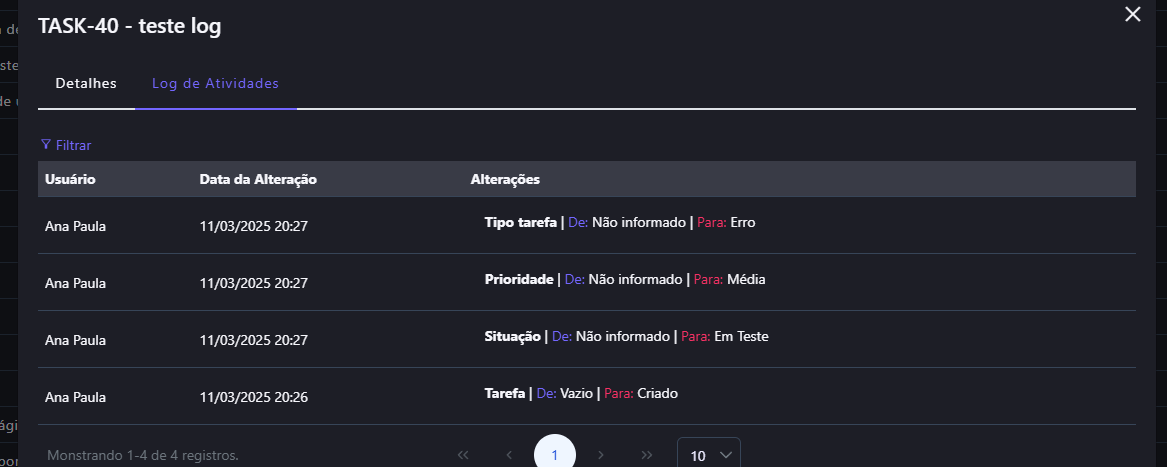Jump to the last page of results
The height and width of the screenshot is (467, 1167).
pos(647,455)
